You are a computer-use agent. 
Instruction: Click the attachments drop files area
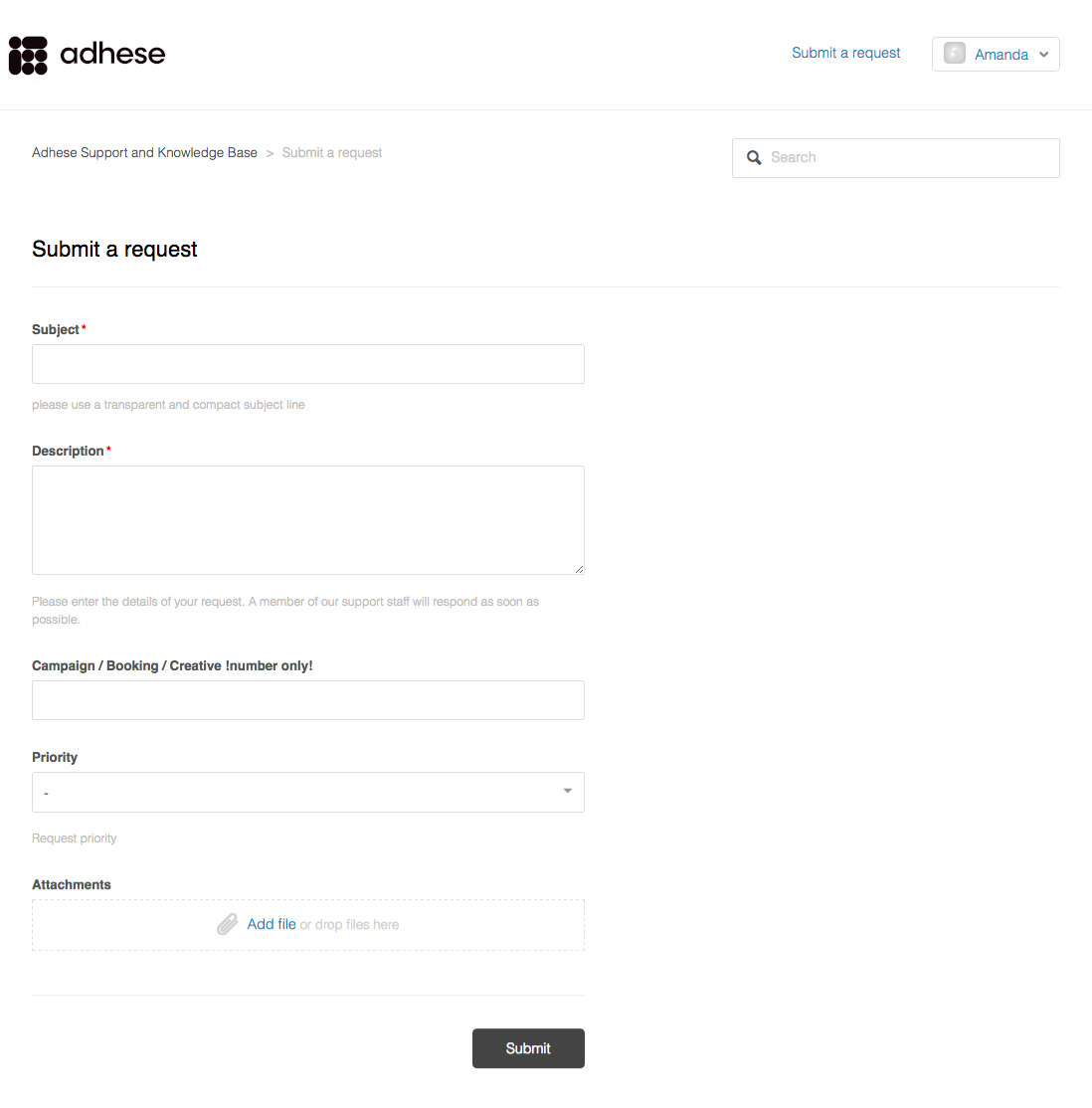pos(308,925)
